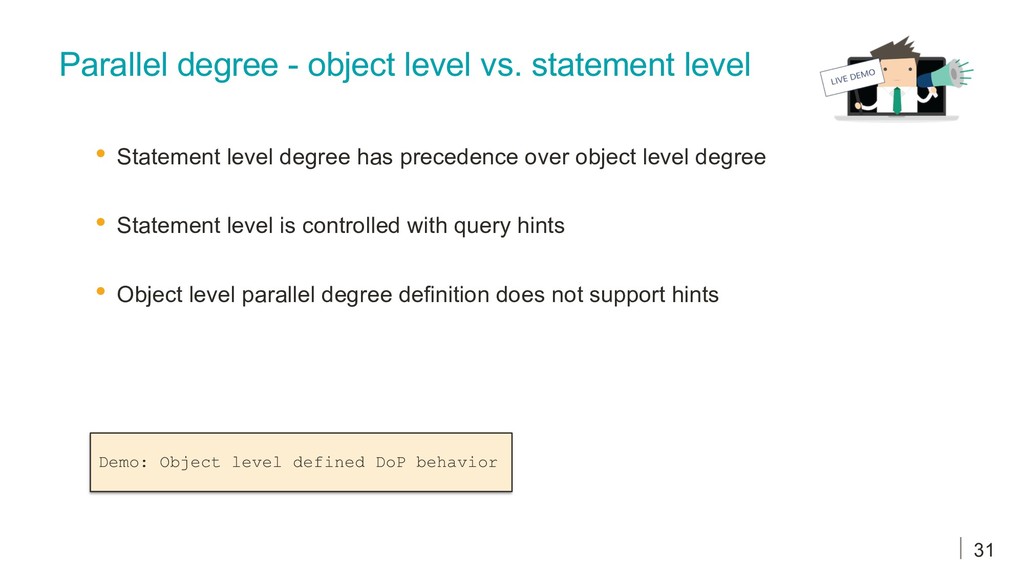Click the orange bullet before 'Statement level is controlled'

(101, 223)
